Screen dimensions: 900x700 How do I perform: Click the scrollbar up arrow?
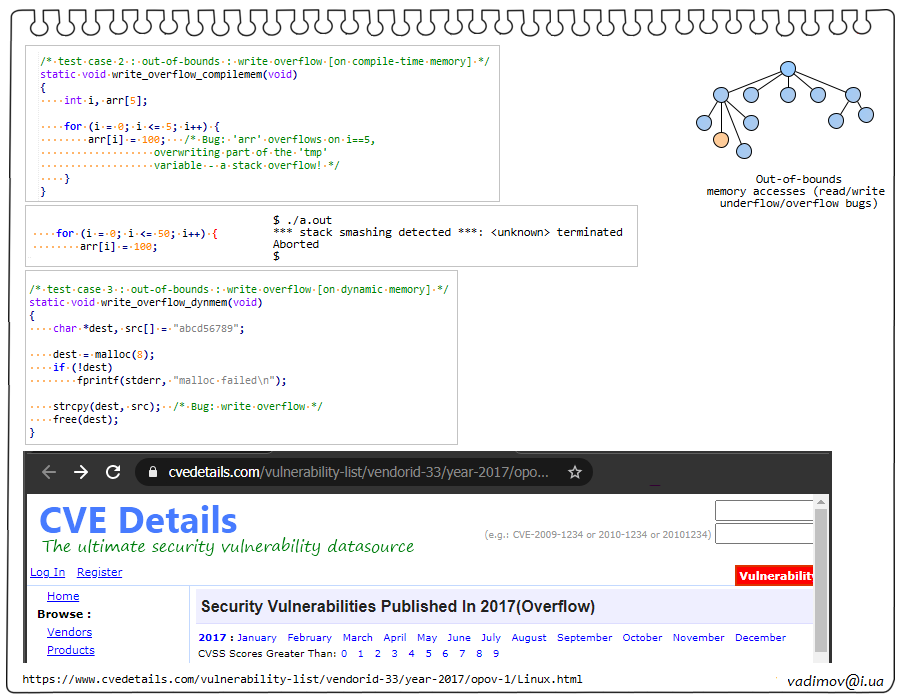(821, 502)
